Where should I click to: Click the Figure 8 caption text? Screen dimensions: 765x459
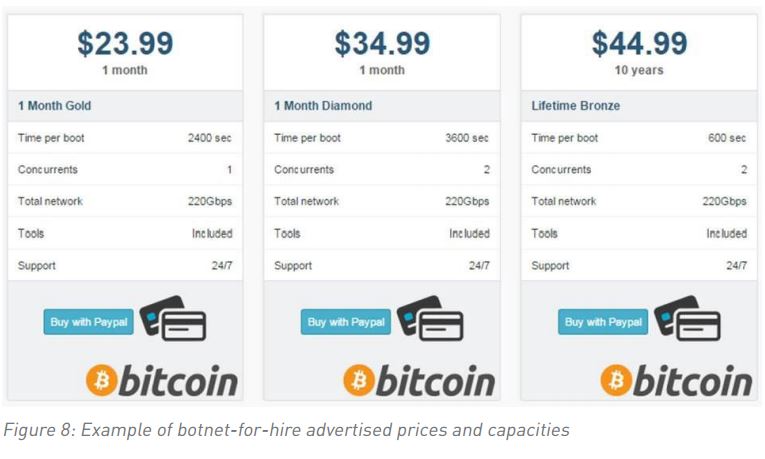coord(286,430)
